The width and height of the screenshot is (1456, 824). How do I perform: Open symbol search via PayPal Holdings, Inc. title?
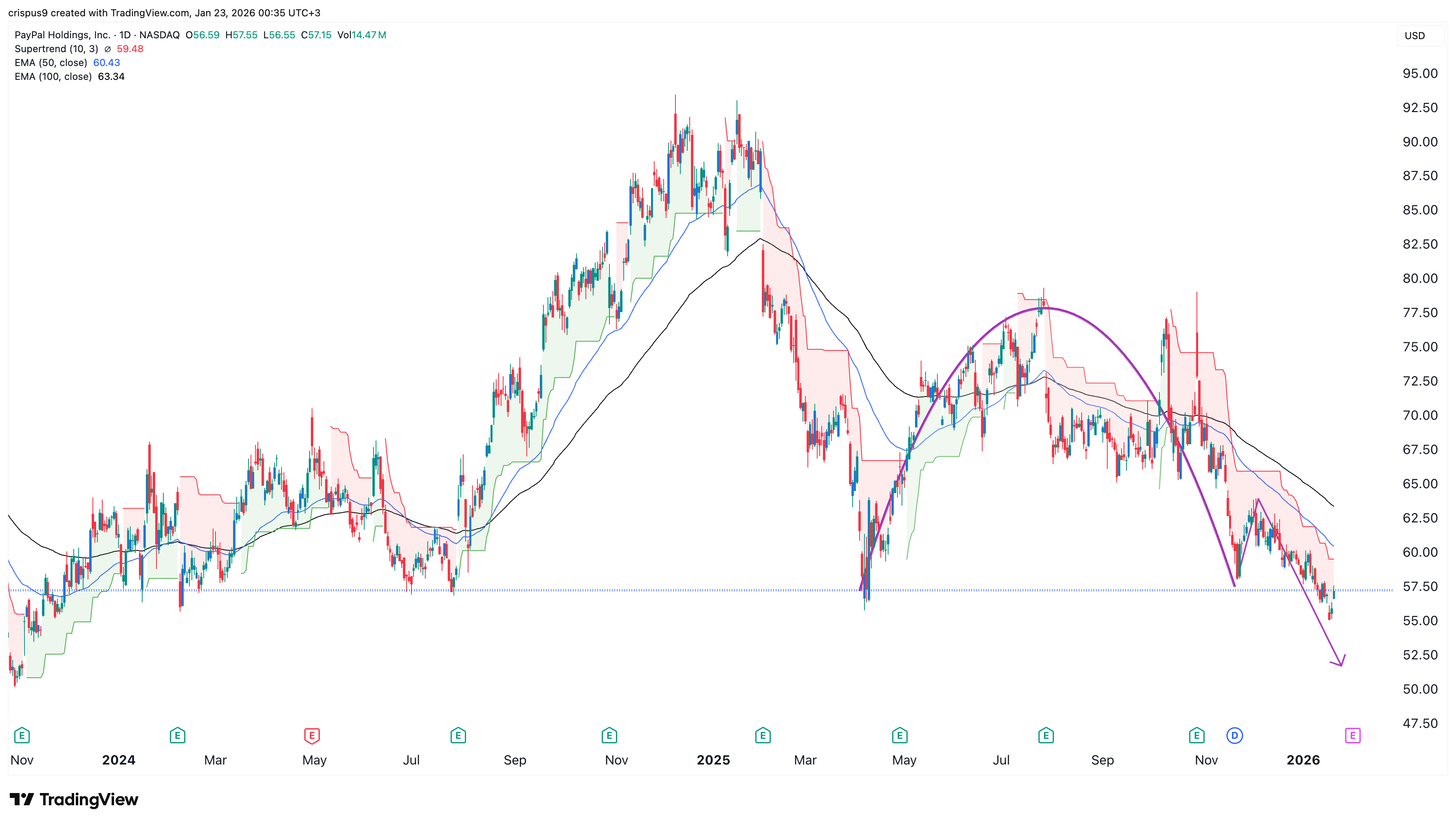[62, 35]
